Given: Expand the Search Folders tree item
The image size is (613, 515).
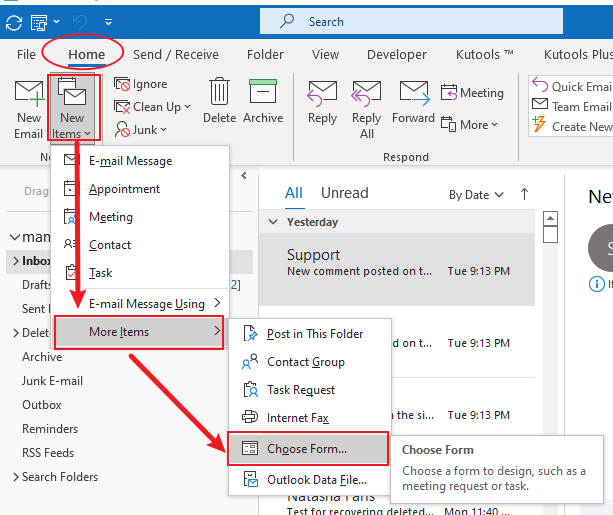Looking at the screenshot, I should coord(14,477).
